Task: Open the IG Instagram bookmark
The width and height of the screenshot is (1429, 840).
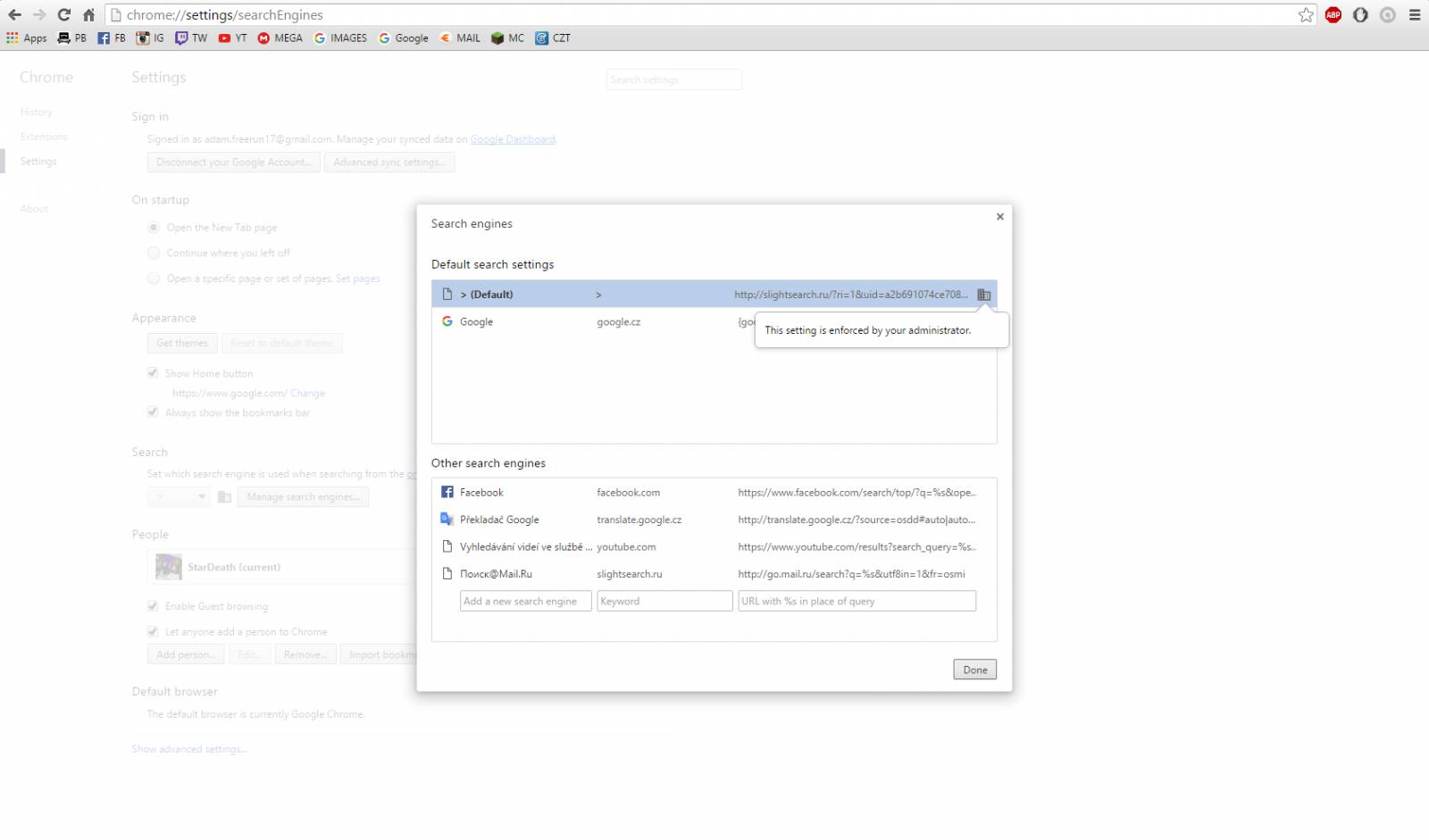Action: tap(150, 38)
